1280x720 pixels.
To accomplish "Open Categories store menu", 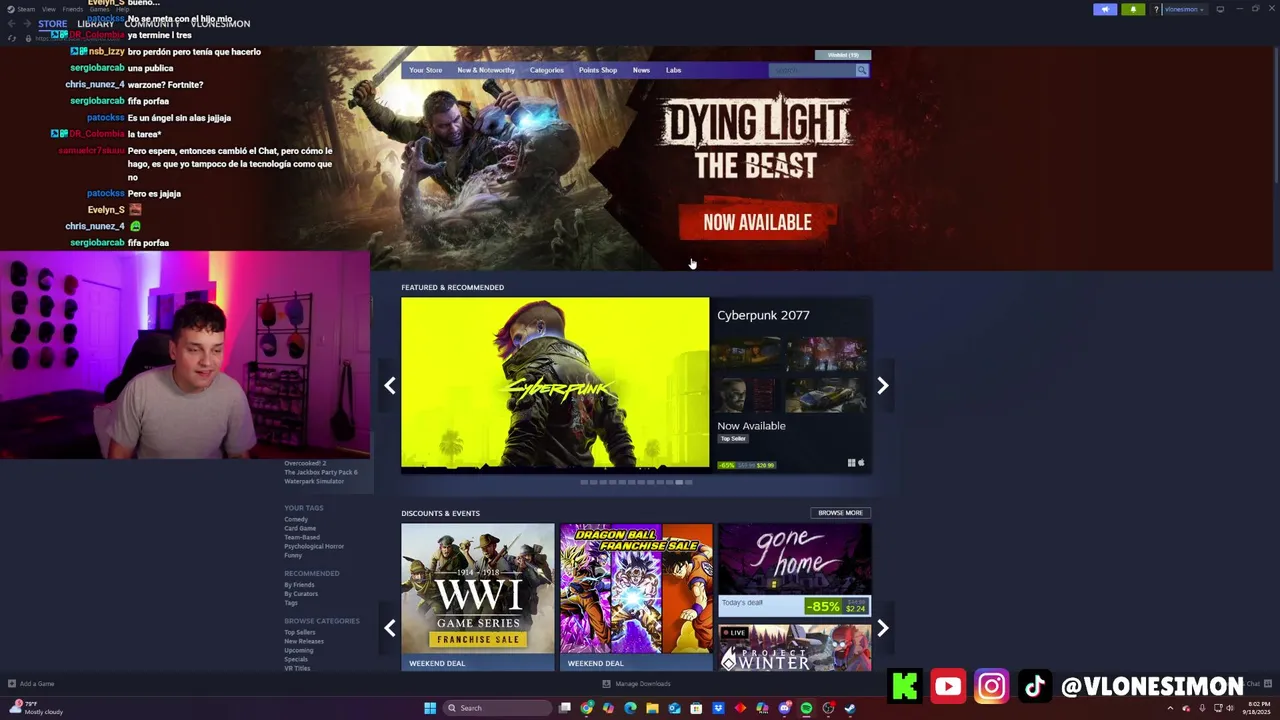I will tap(546, 70).
